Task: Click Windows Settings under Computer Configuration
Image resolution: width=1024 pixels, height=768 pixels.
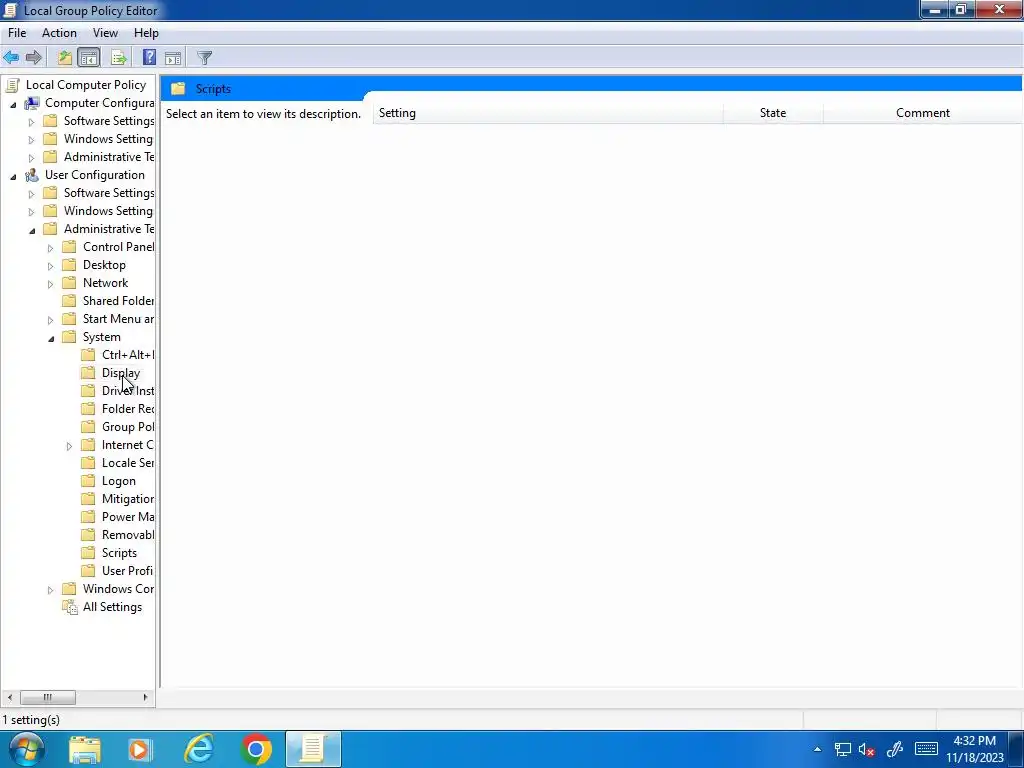Action: click(108, 138)
